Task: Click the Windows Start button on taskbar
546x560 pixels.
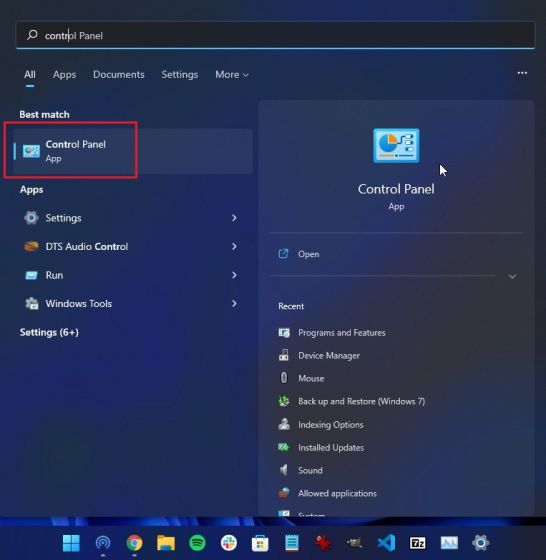Action: click(71, 543)
